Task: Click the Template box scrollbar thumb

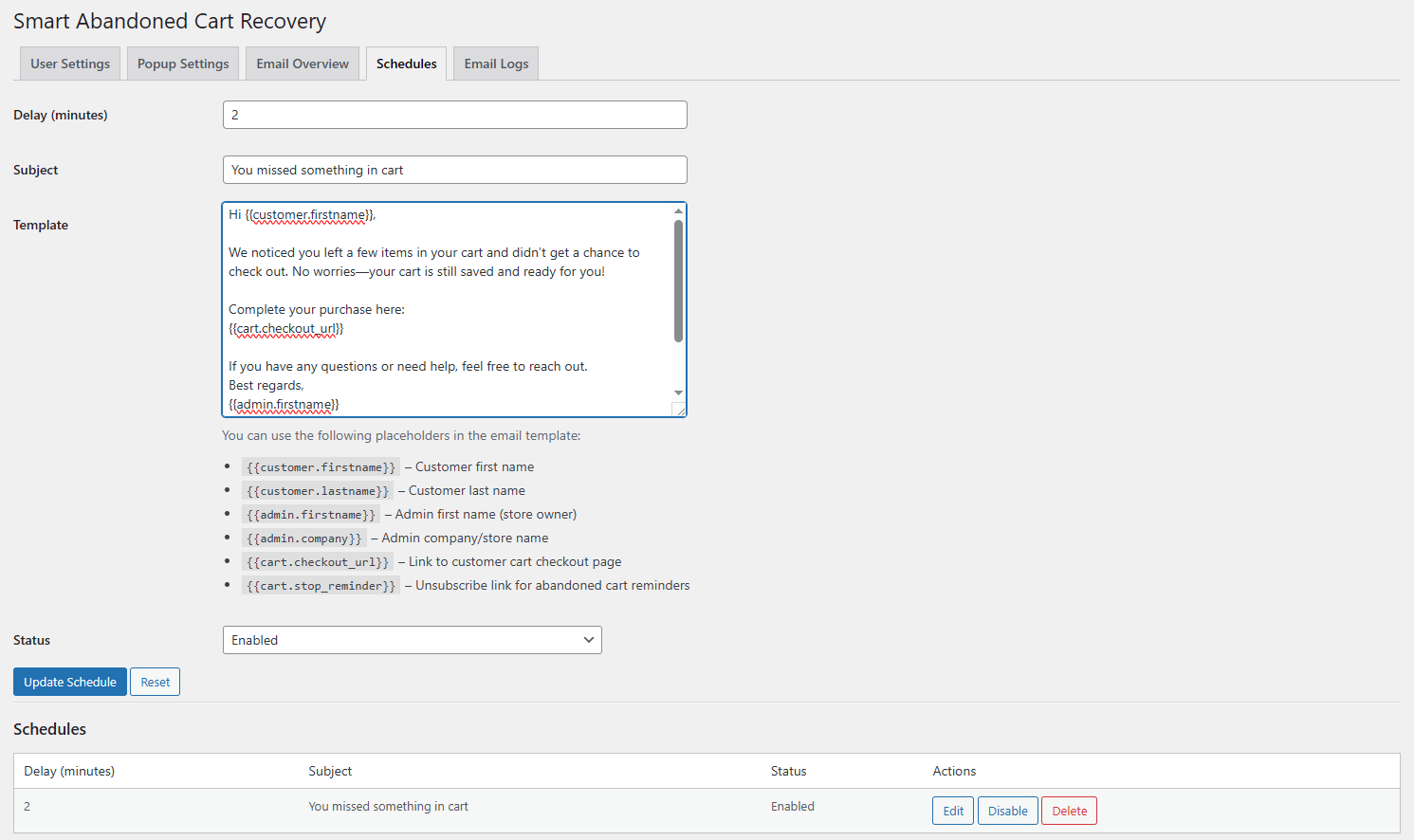Action: coord(678,280)
